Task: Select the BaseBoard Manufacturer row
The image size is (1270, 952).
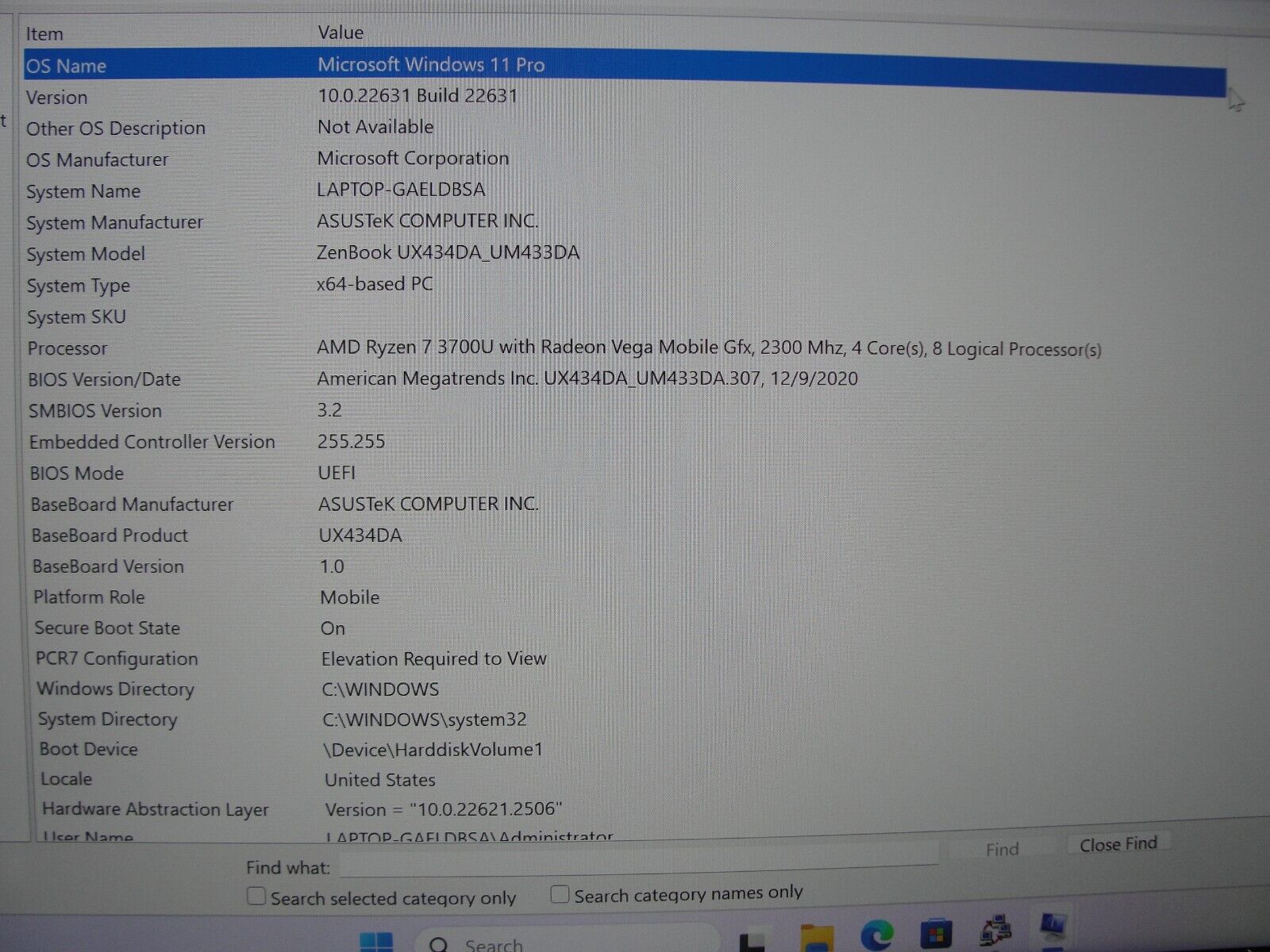Action: click(x=625, y=504)
